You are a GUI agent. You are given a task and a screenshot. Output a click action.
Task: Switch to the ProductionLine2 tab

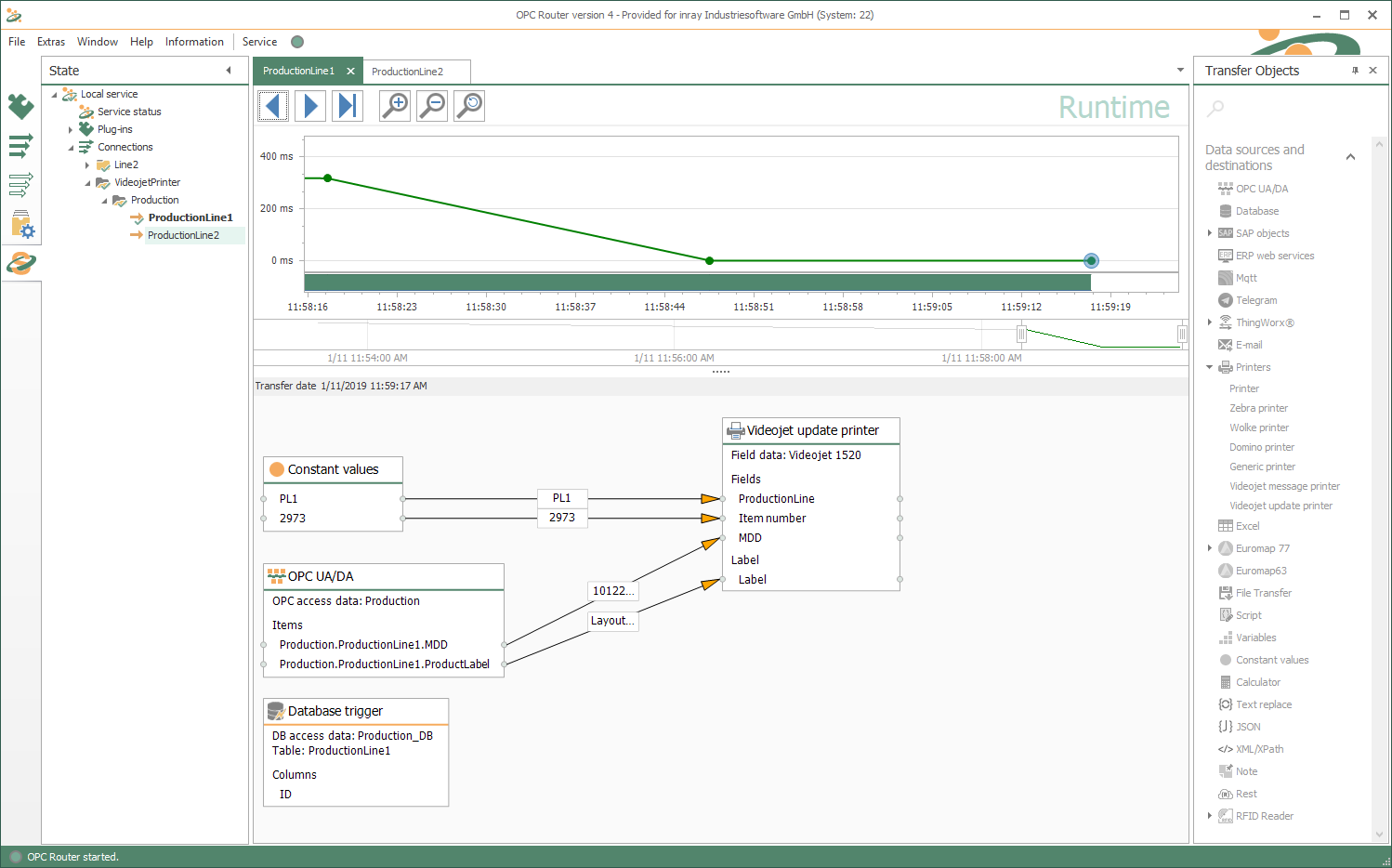click(x=408, y=72)
